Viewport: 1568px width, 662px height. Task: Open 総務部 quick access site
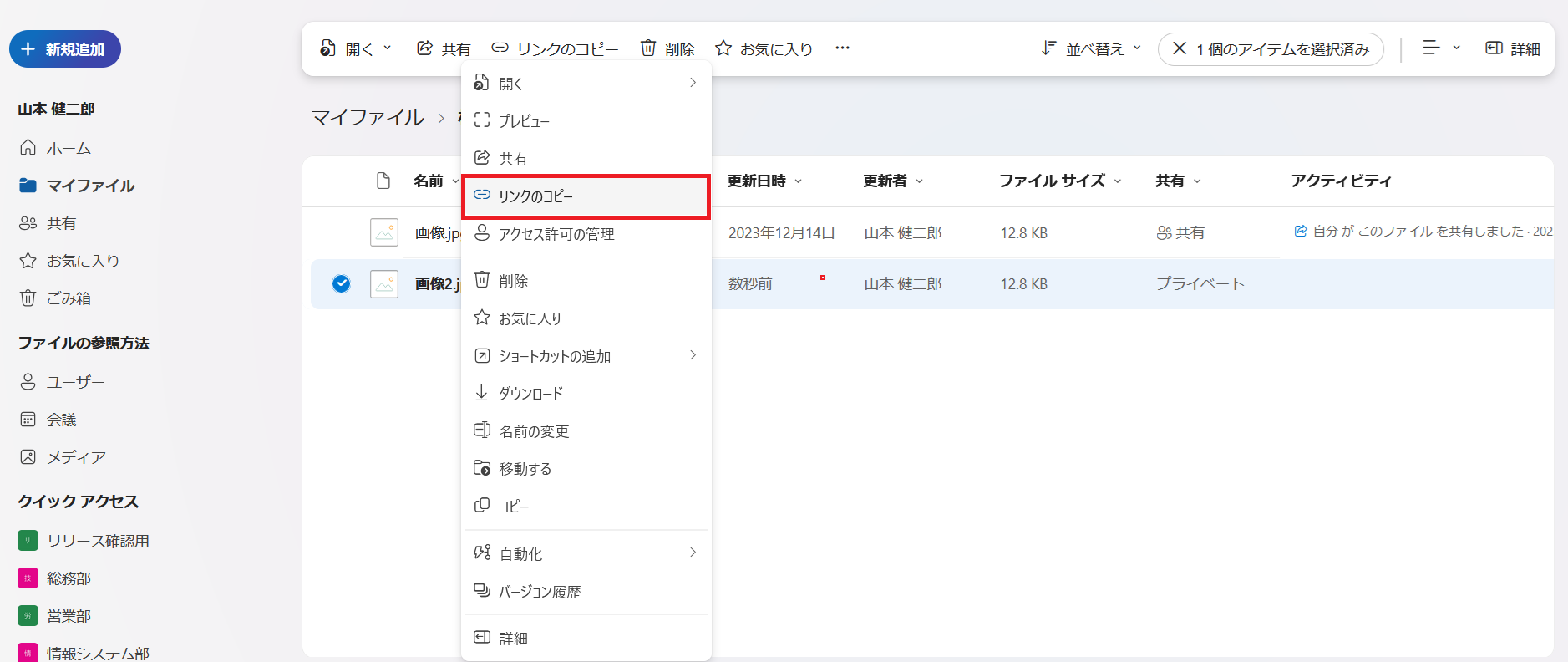(x=54, y=578)
